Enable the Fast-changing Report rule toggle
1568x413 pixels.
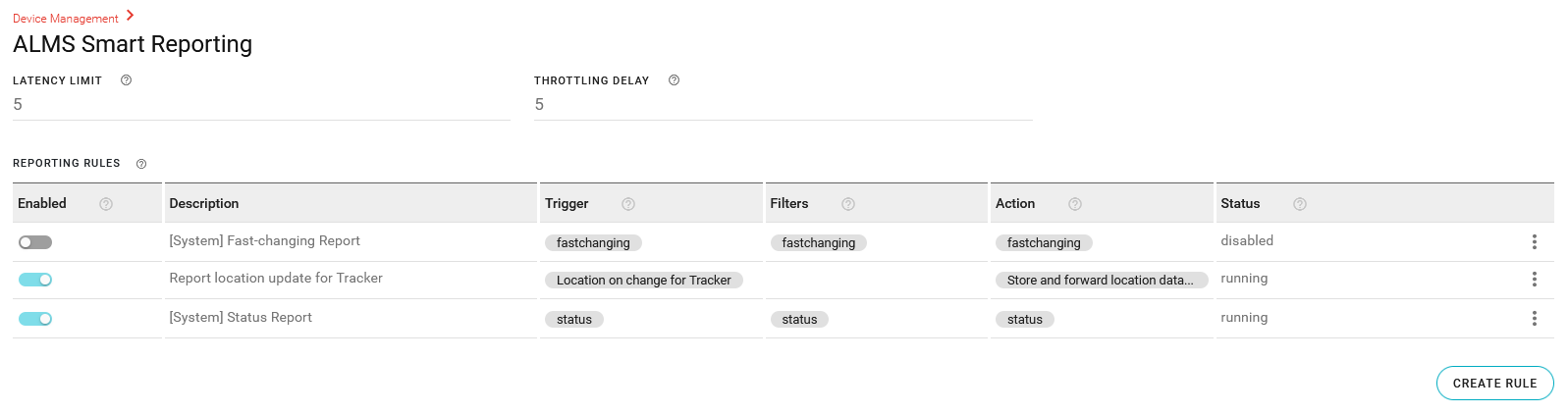pos(35,242)
